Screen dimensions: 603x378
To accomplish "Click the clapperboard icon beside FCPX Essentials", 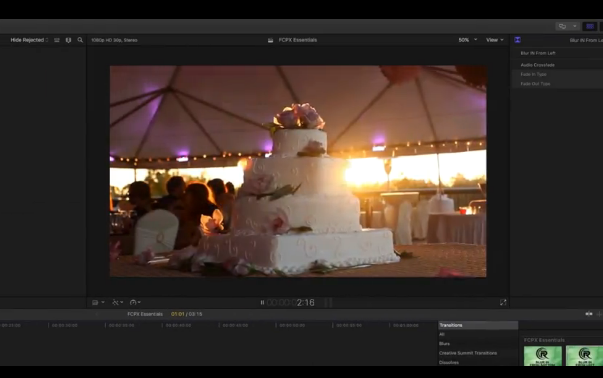I will 270,40.
